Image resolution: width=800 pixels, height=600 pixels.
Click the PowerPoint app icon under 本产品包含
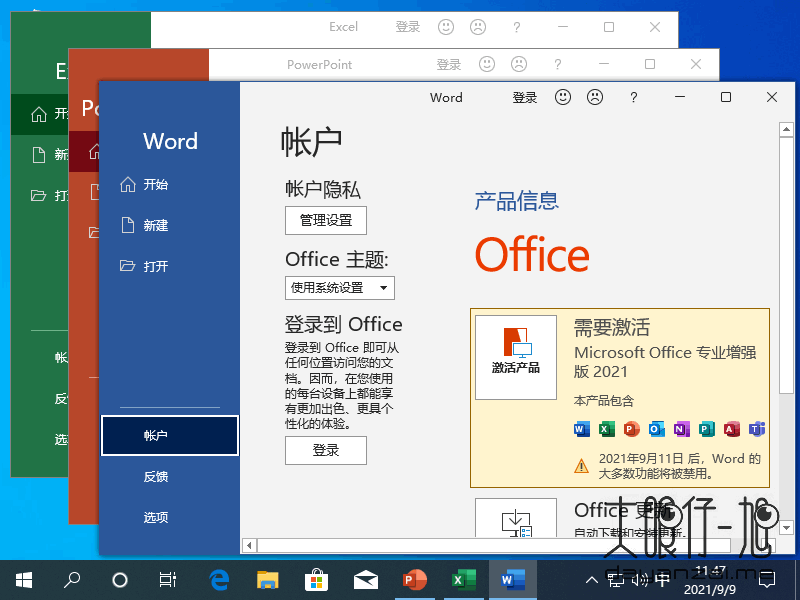[x=632, y=429]
